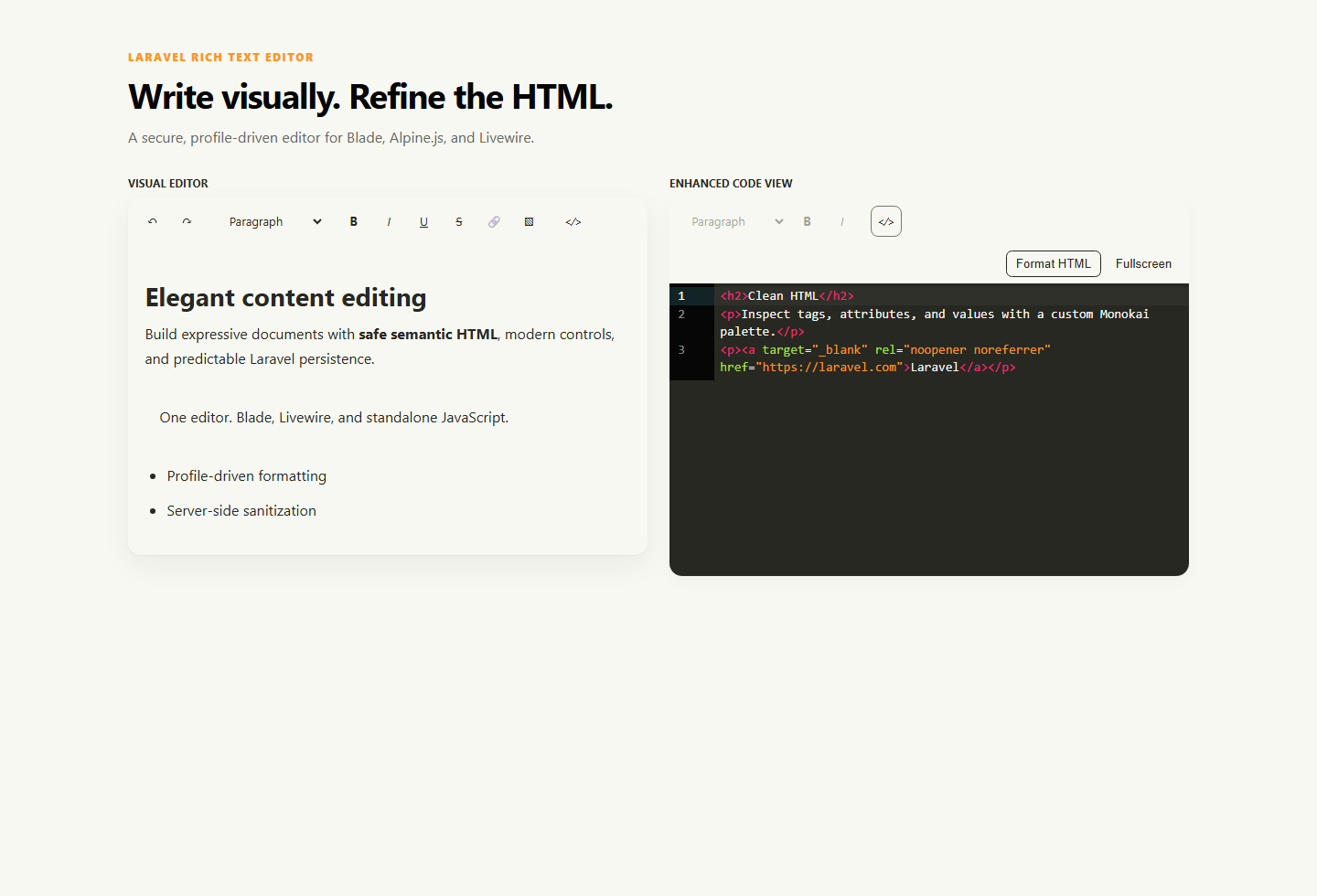Redo the edit in the visual editor

pos(187,221)
